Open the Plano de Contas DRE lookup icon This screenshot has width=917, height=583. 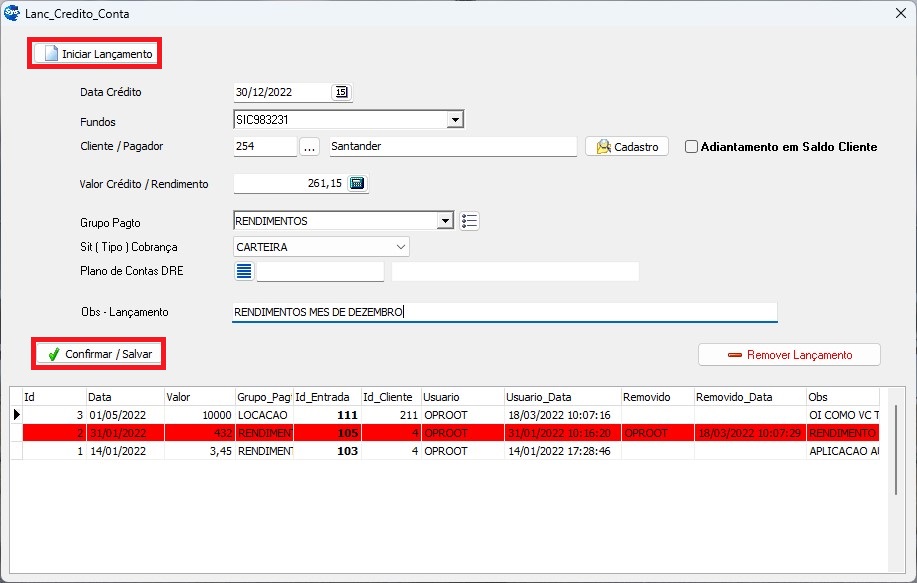pos(244,271)
